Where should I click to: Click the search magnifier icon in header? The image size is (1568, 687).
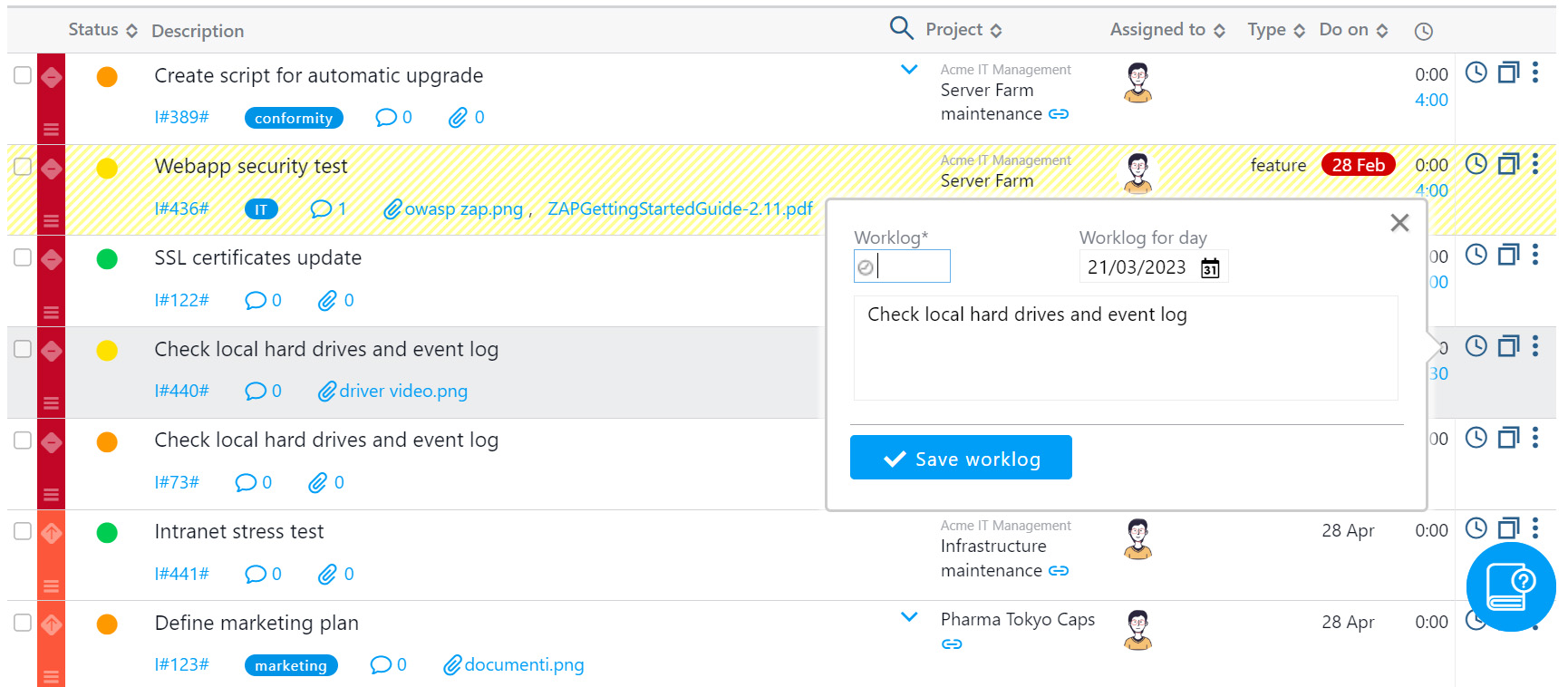click(x=901, y=28)
